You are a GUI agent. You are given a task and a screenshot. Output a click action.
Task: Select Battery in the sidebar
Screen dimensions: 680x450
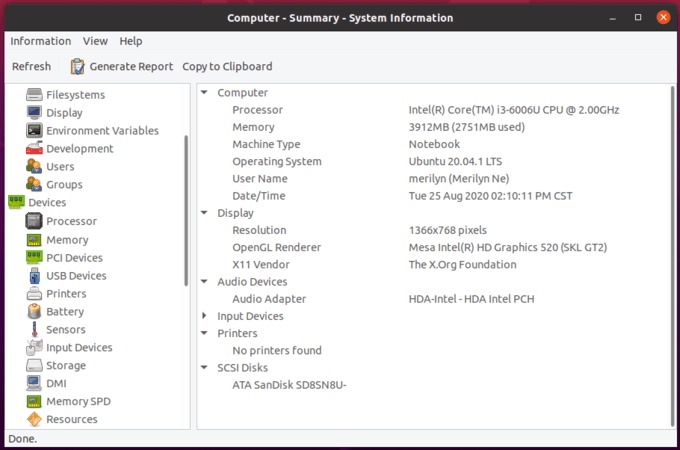(x=65, y=312)
